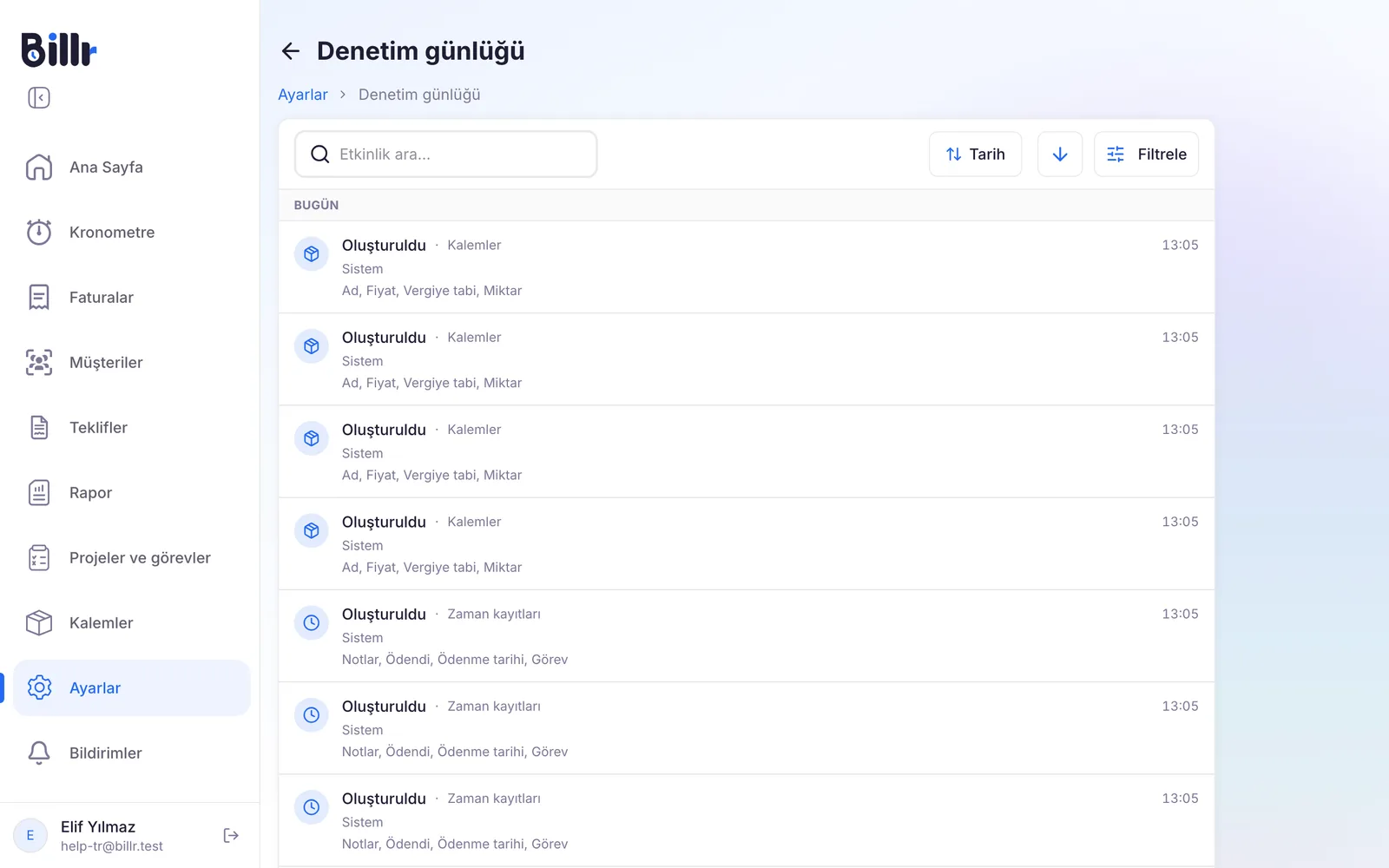Click the help-tr@billr.test email text
Screen dimensions: 1389x868
click(112, 846)
